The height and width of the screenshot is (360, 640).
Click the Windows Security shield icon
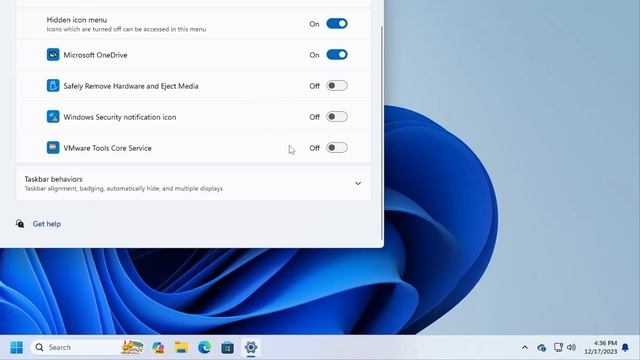[x=53, y=117]
